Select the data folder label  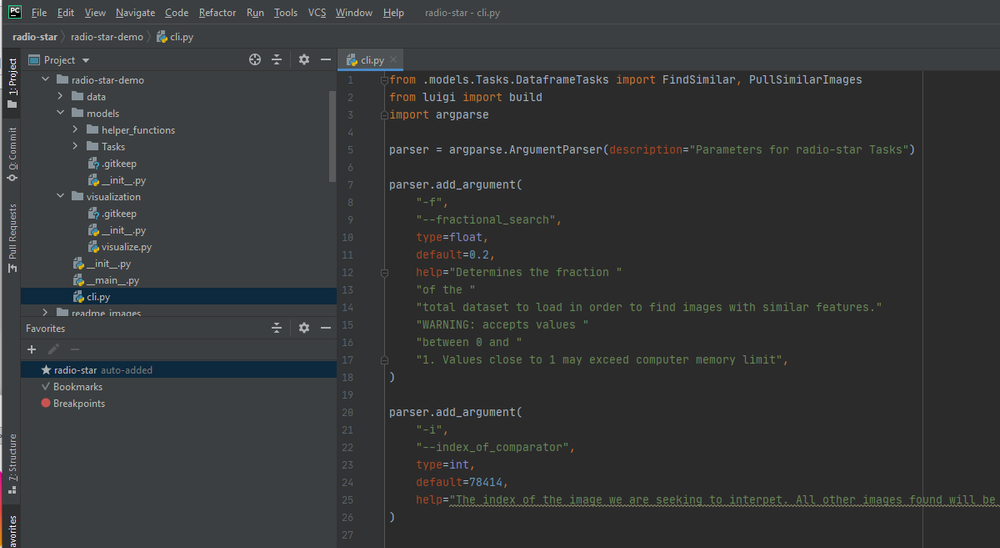(x=96, y=96)
